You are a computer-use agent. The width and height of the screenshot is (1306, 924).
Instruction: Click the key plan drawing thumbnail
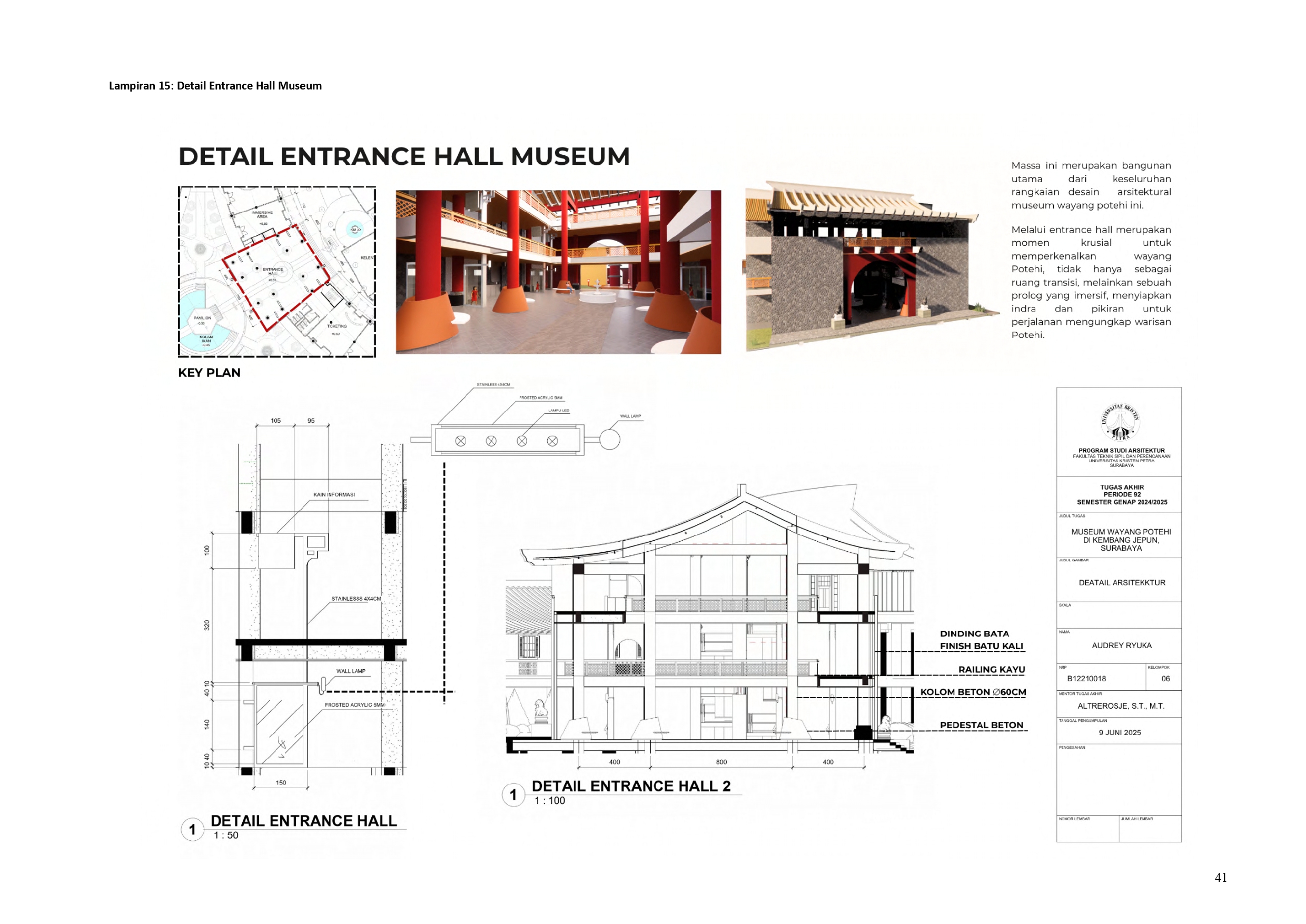(x=276, y=272)
